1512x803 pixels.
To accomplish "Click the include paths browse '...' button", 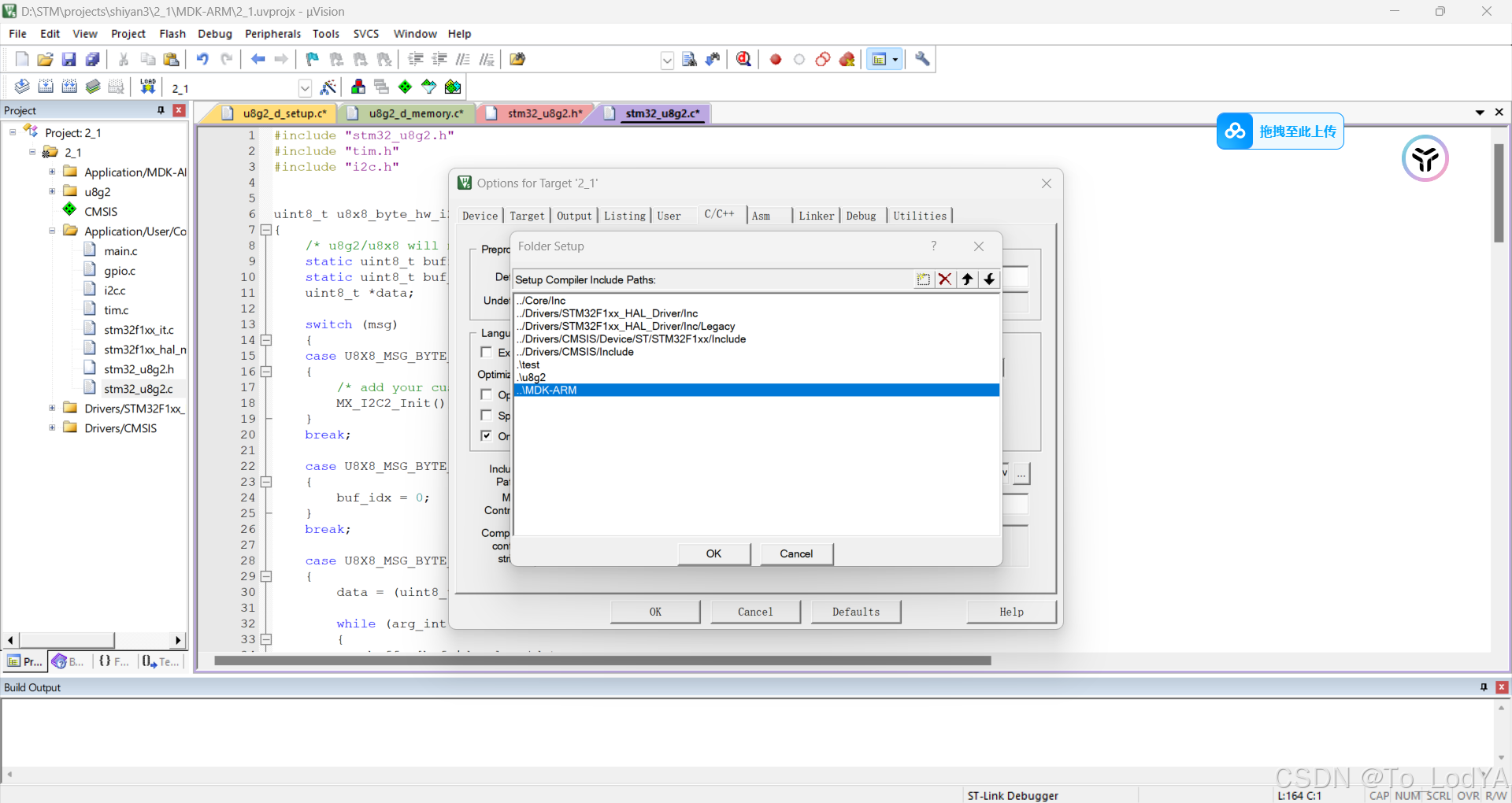I will coord(1021,473).
